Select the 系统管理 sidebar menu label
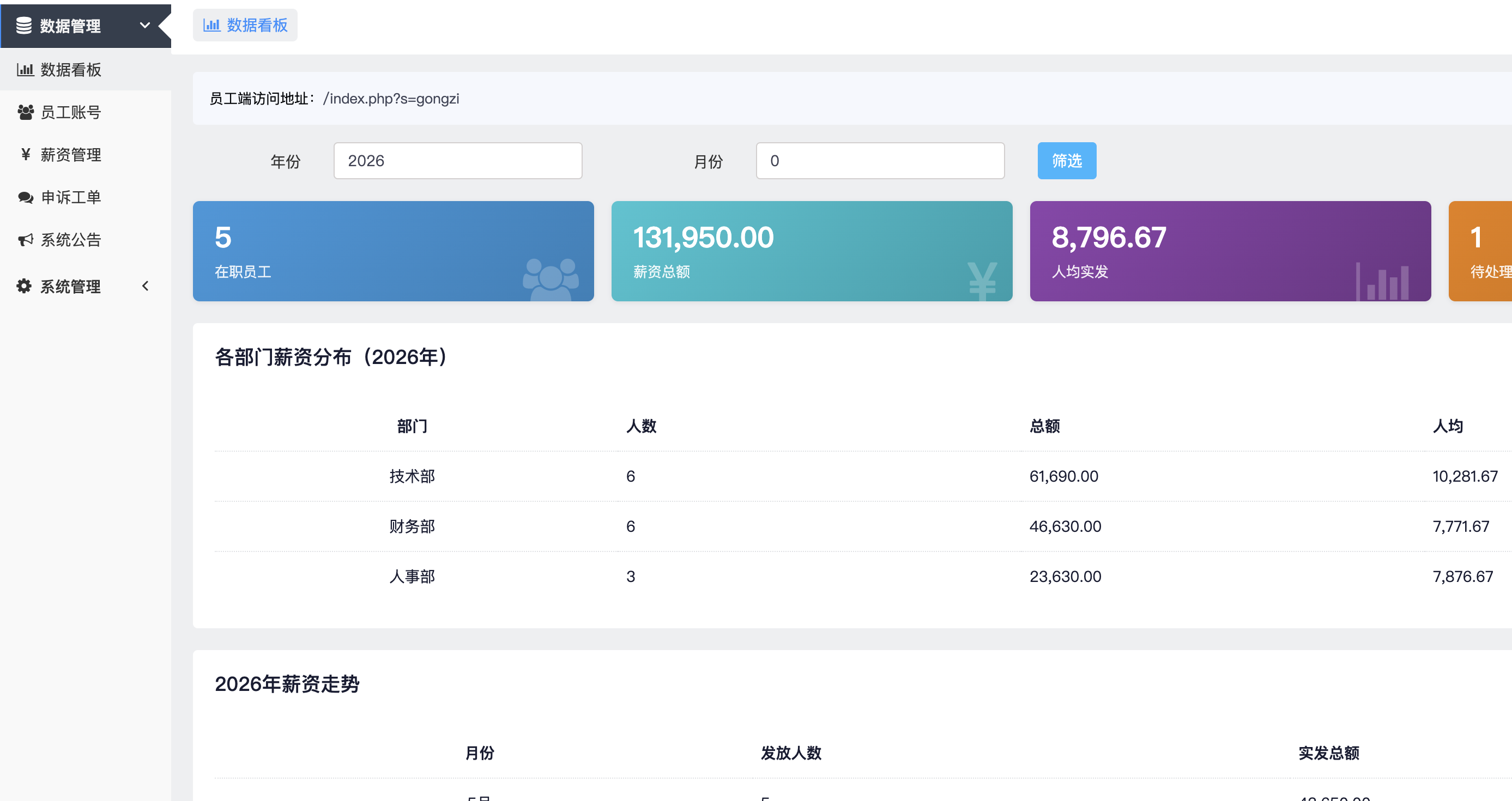This screenshot has height=801, width=1512. (70, 287)
